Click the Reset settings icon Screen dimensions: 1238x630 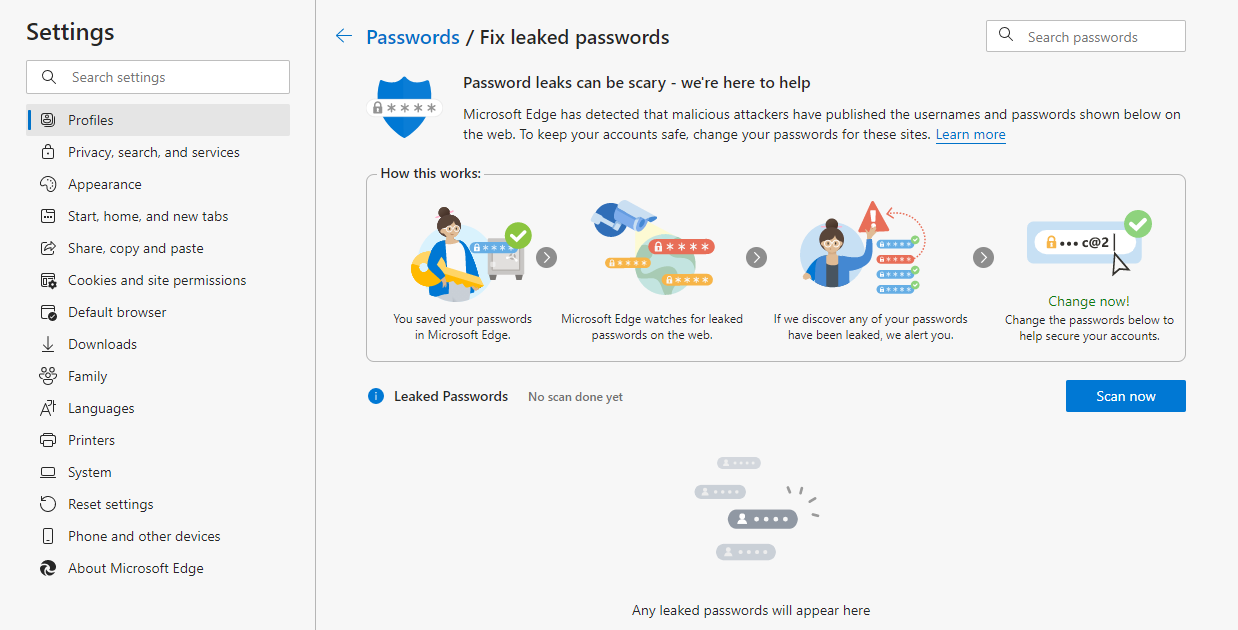[48, 503]
